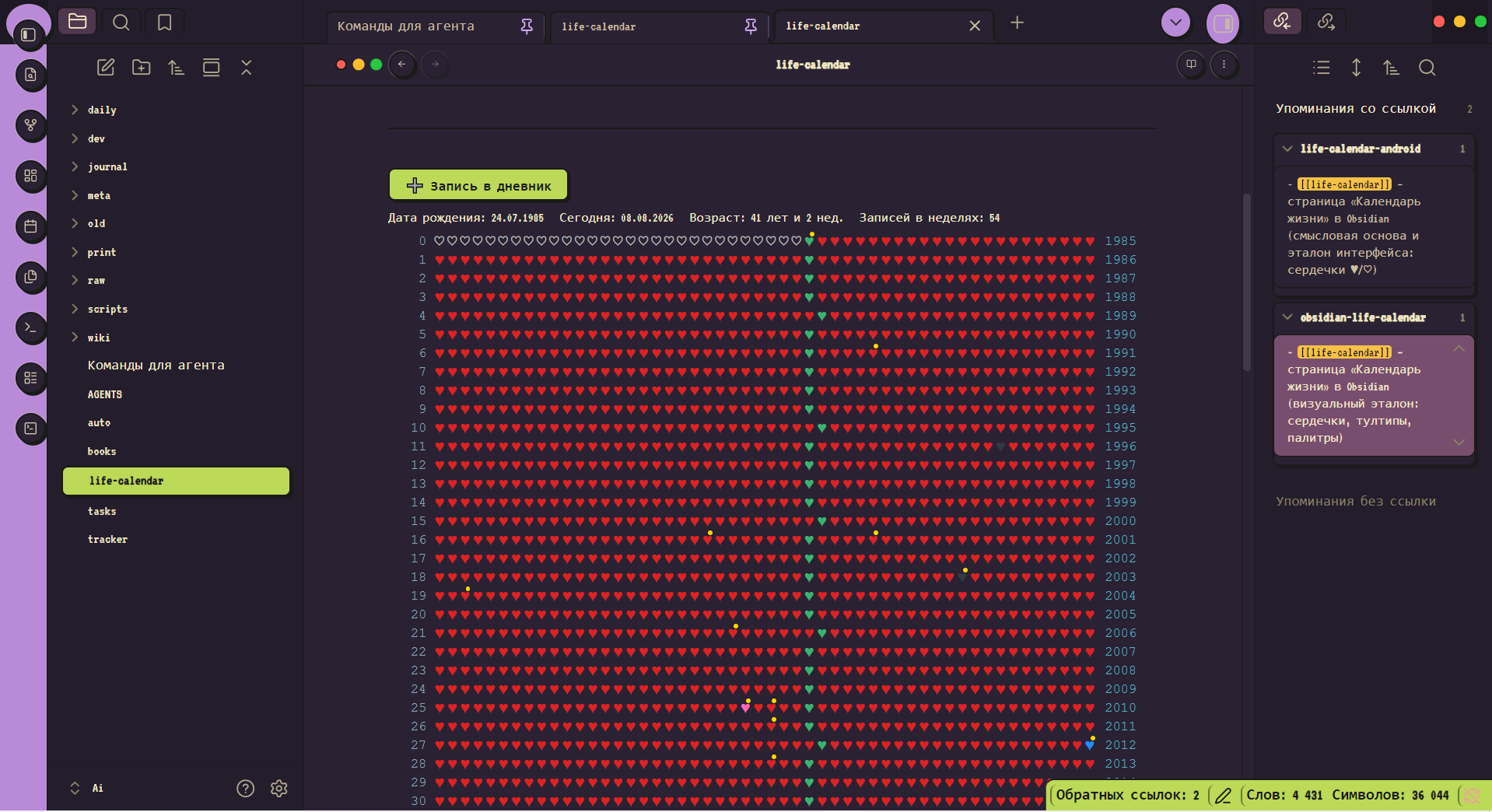Collapse all folders in the file explorer
Screen dimensions: 1492x812
(x=247, y=68)
